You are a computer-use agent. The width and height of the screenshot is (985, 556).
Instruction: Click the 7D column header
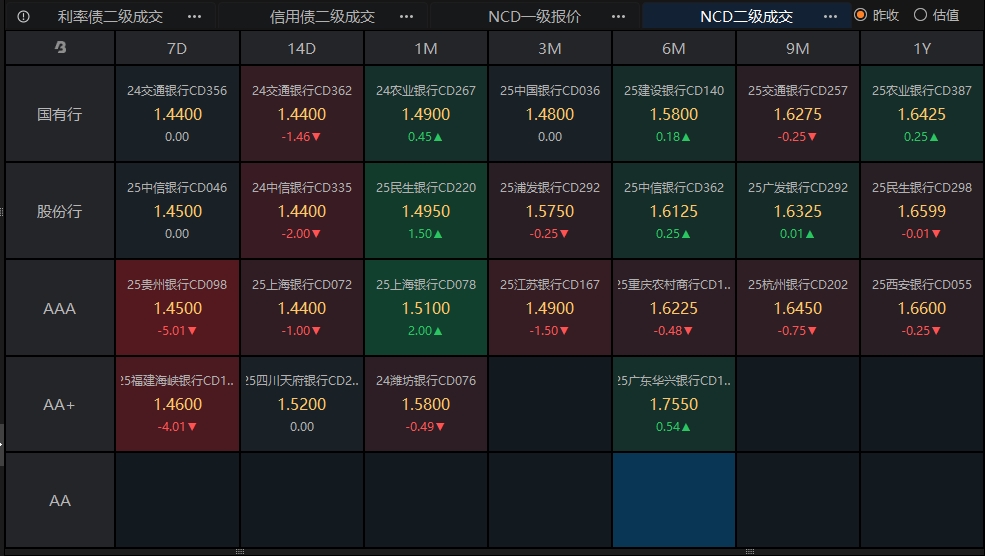(x=177, y=48)
